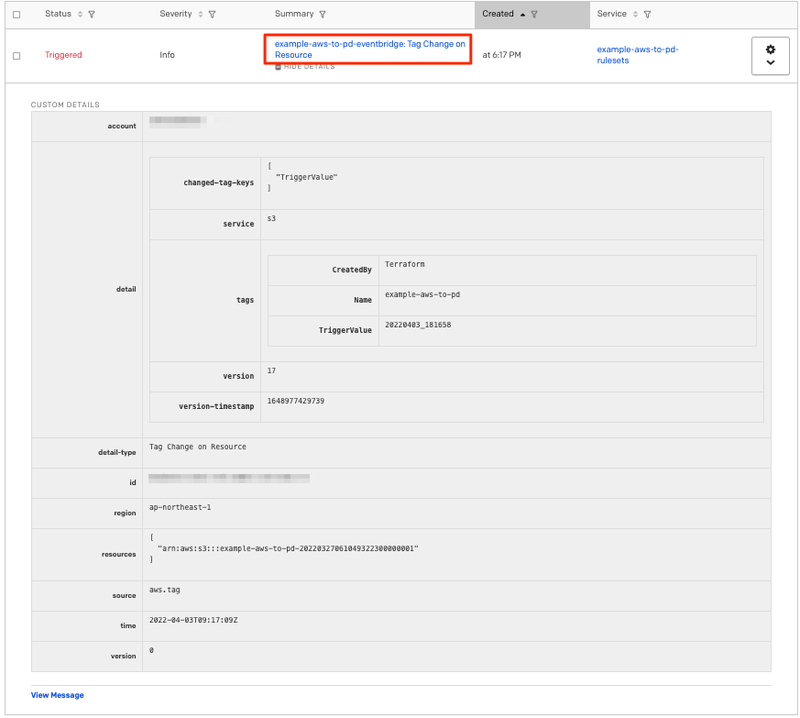Click the Status column header

click(58, 14)
